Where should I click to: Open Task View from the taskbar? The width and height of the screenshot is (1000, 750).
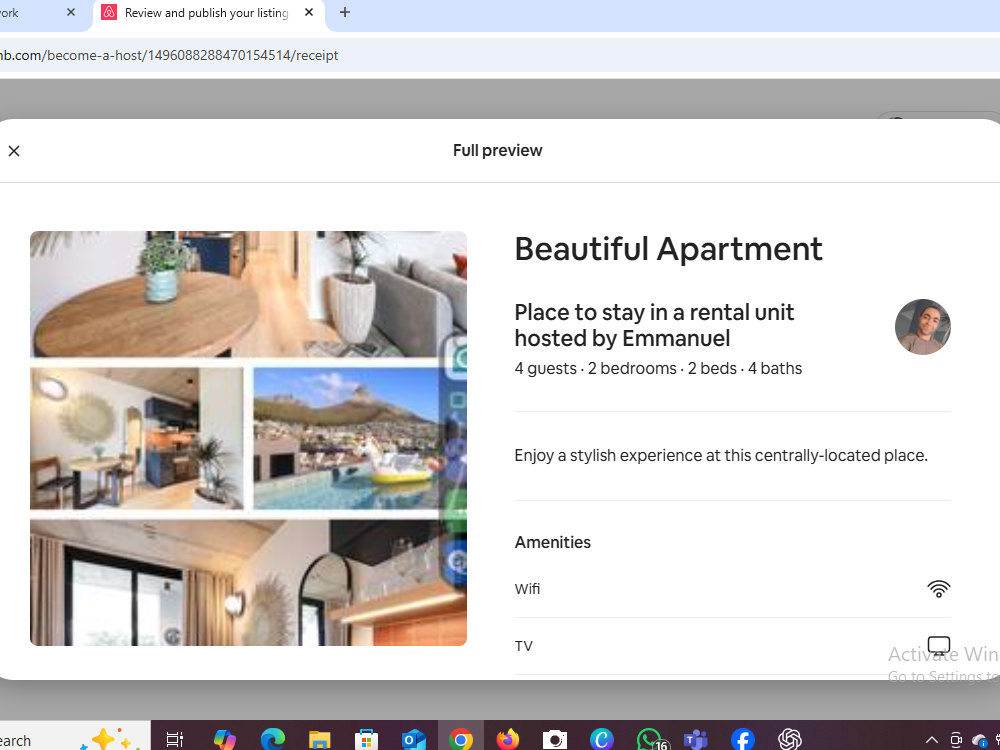(x=175, y=739)
